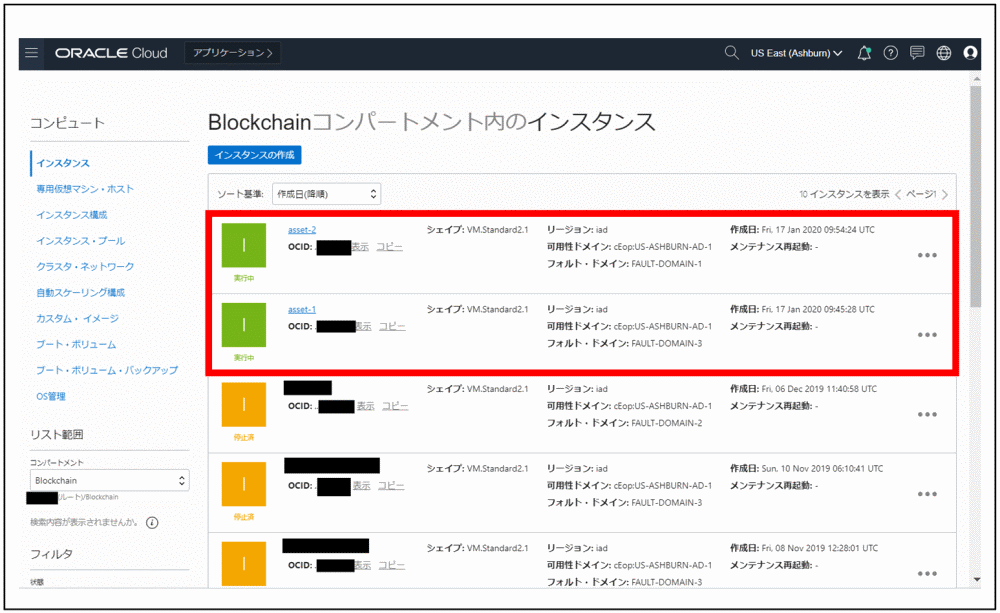Click the Oracle Cloud logo

pyautogui.click(x=111, y=53)
